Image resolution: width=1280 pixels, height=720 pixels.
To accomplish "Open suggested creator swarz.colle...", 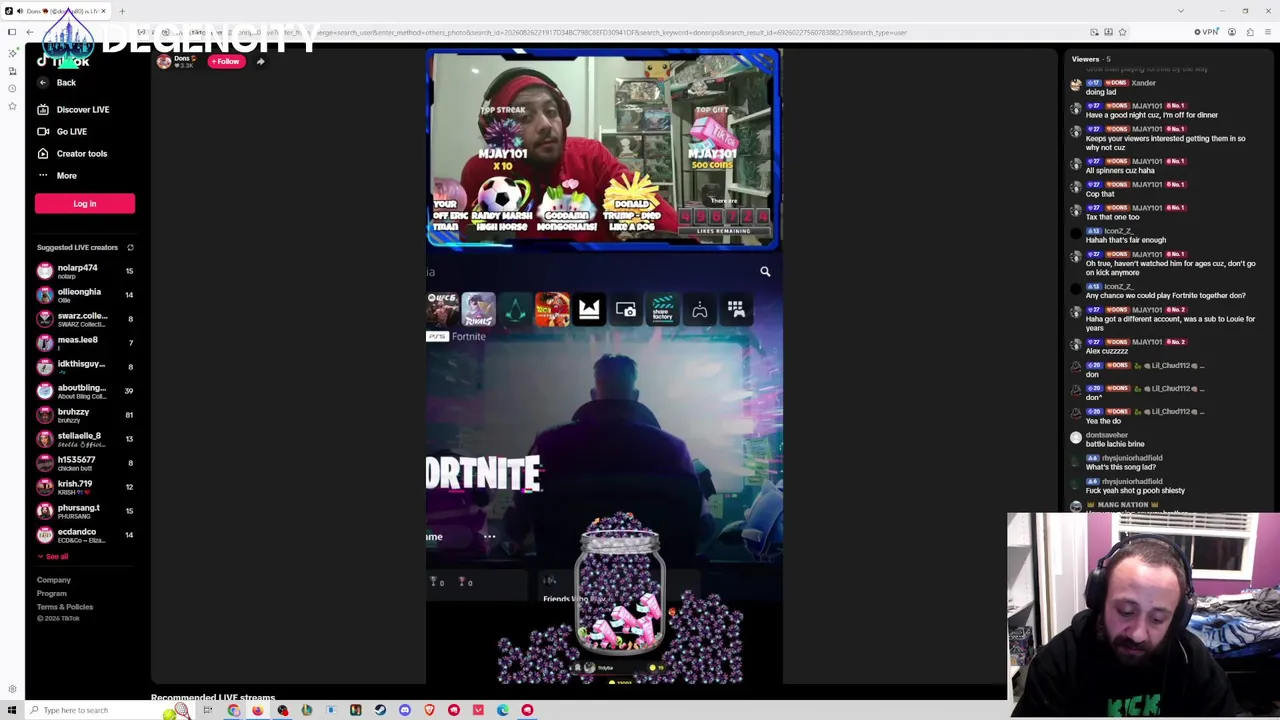I will 85,319.
